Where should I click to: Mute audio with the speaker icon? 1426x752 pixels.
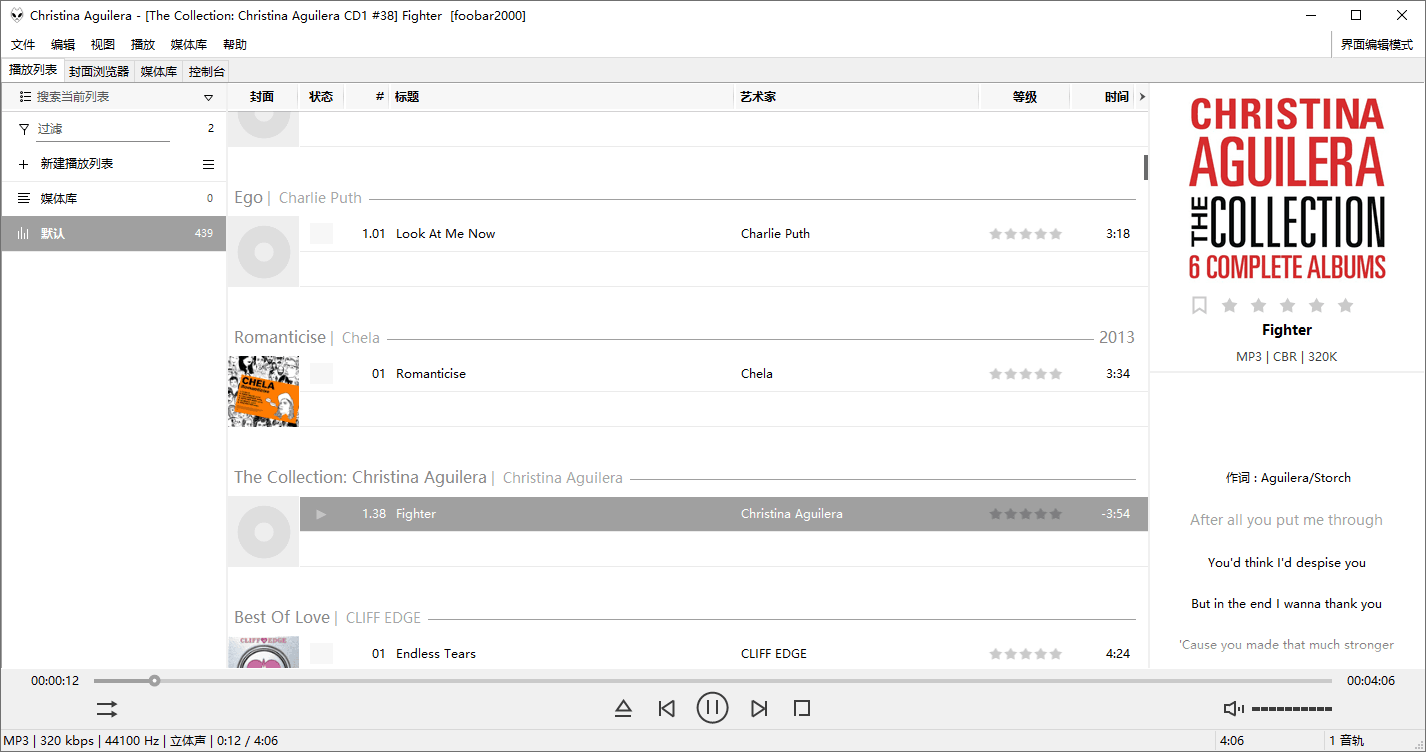point(1233,708)
